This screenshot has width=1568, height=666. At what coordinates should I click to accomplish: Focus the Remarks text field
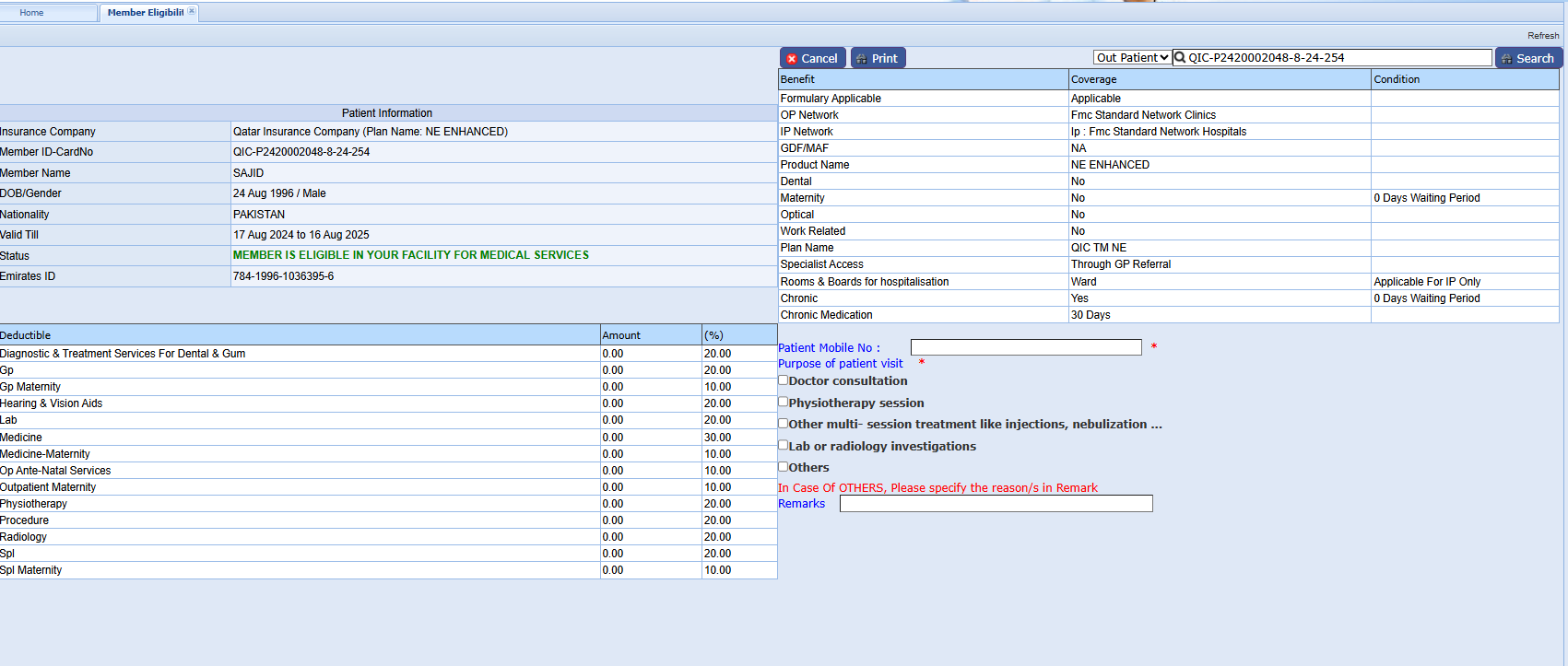[996, 503]
